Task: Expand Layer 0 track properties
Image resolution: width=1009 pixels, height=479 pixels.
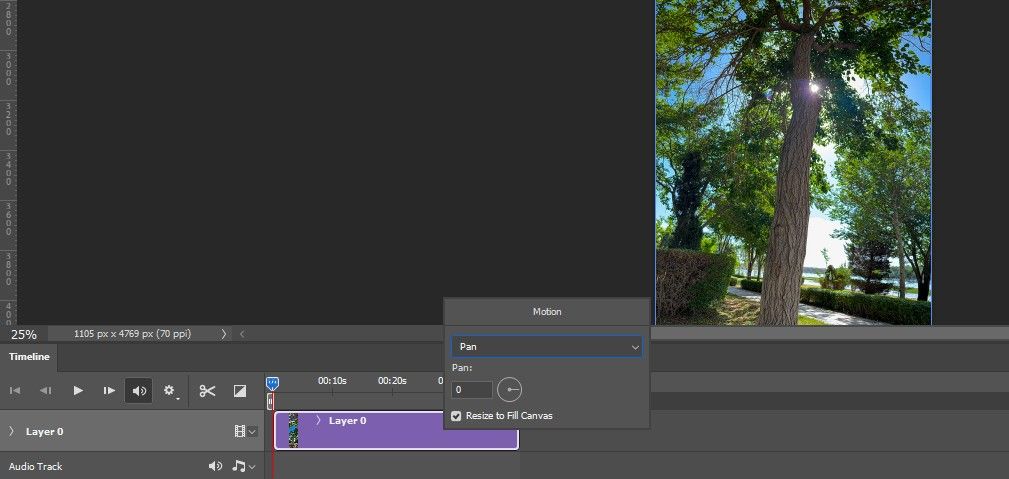Action: coord(11,432)
